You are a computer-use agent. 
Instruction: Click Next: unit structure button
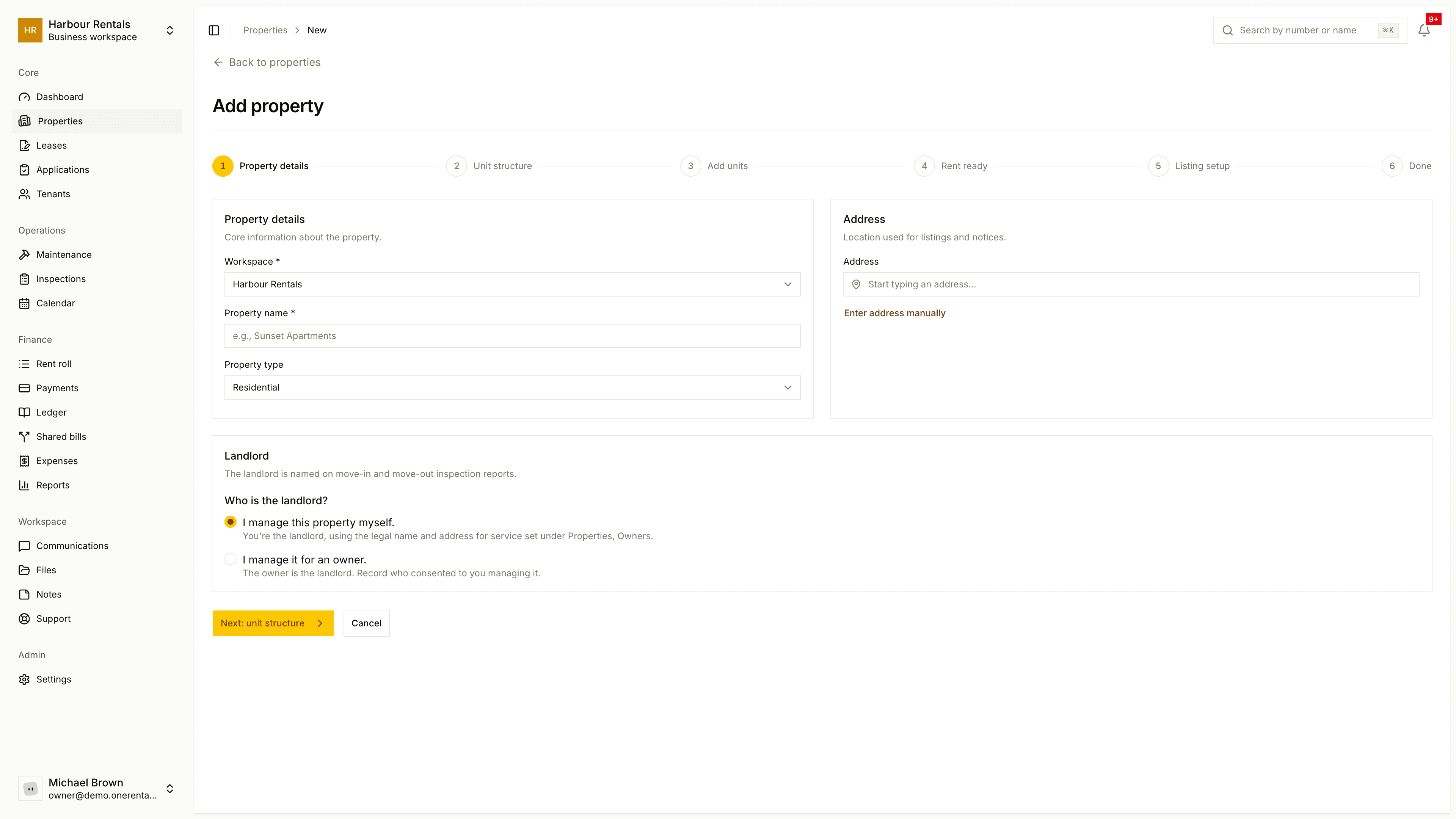(x=273, y=623)
